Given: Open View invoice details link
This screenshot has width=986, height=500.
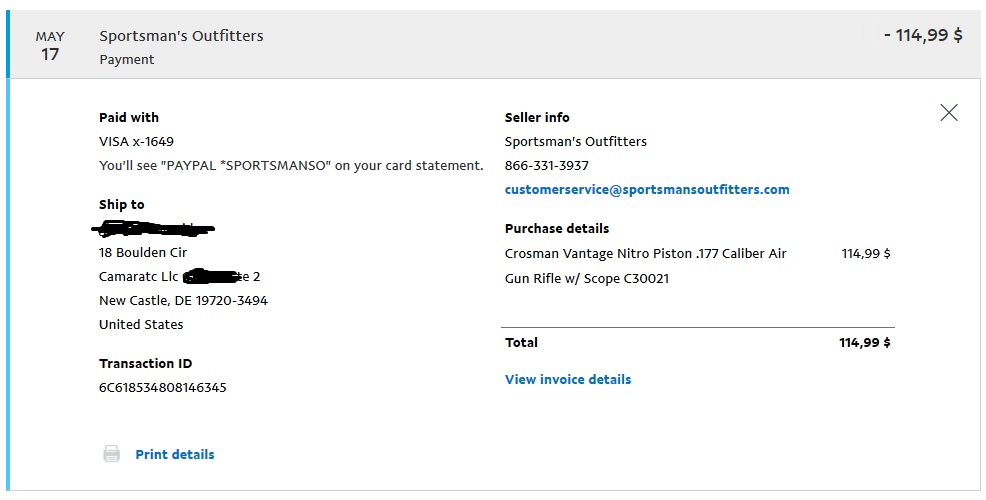Looking at the screenshot, I should tap(568, 379).
